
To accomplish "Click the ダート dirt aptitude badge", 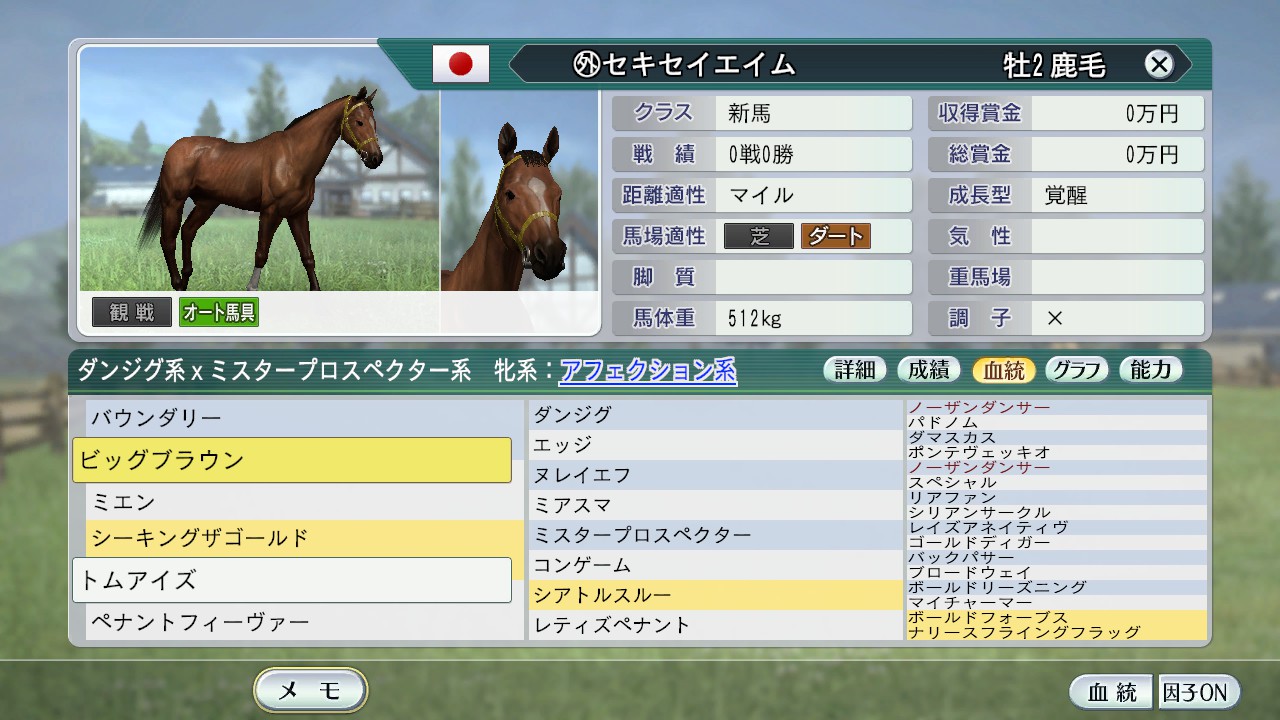I will pyautogui.click(x=836, y=236).
